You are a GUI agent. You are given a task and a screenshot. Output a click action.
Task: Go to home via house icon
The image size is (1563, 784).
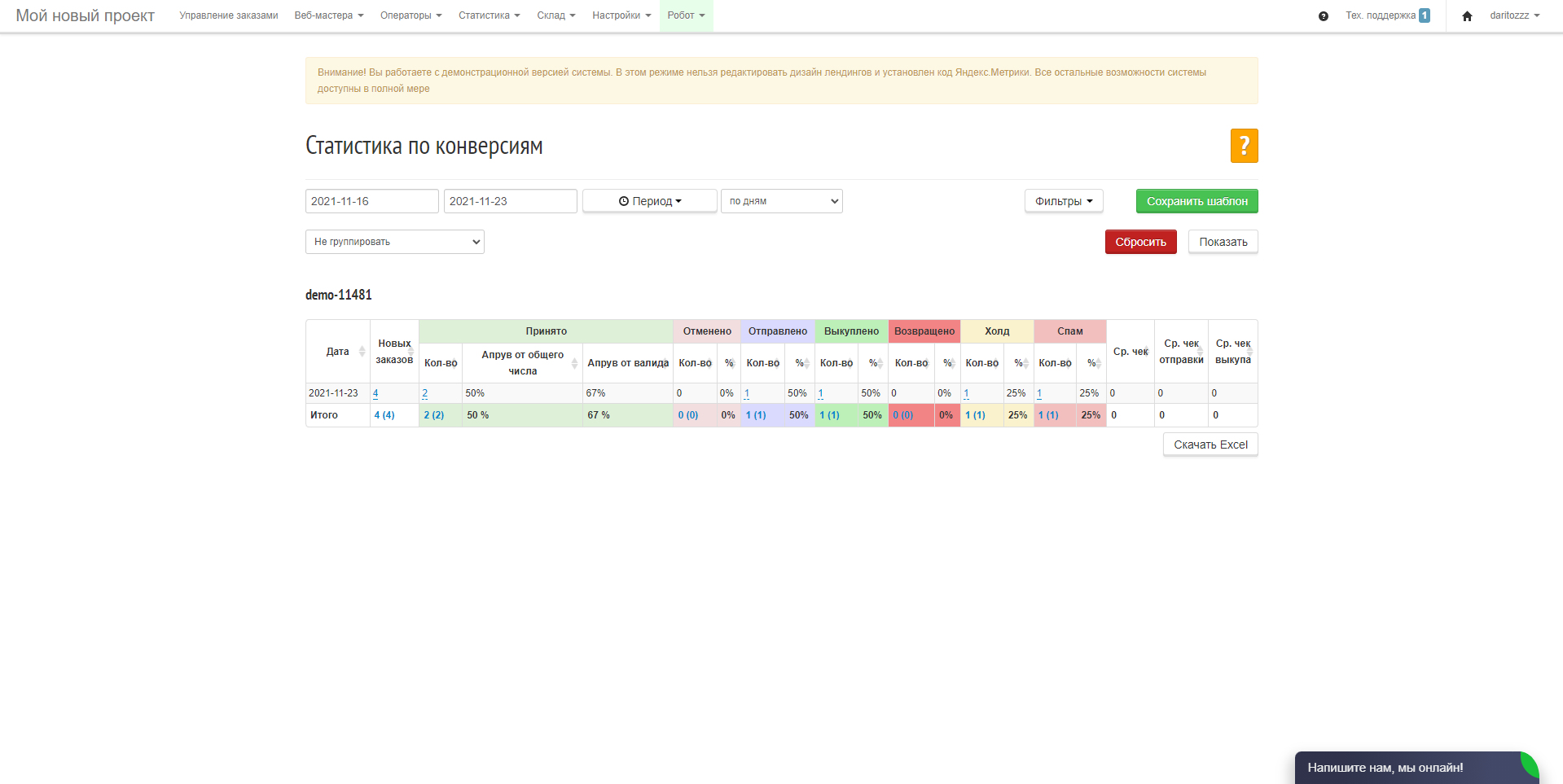(1467, 16)
